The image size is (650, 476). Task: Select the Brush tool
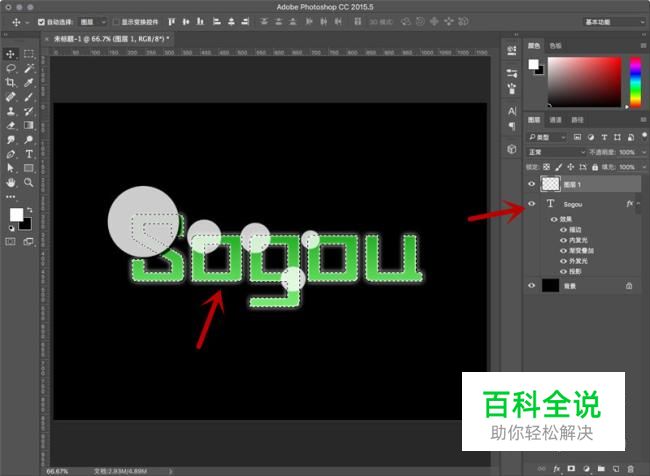[29, 97]
